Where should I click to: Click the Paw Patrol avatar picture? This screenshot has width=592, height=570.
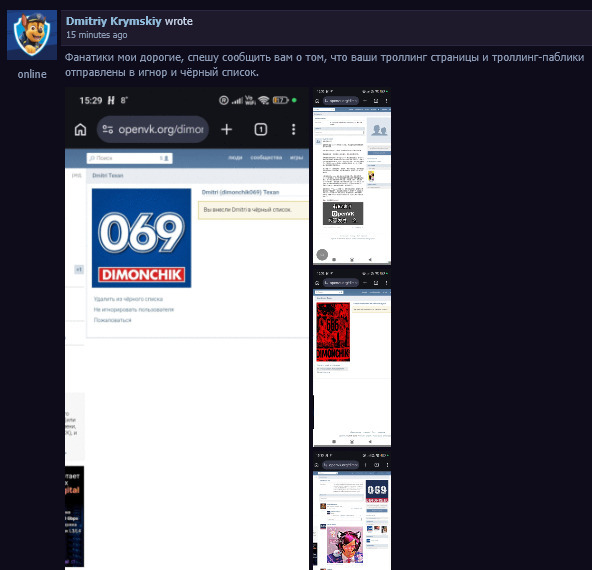(32, 35)
